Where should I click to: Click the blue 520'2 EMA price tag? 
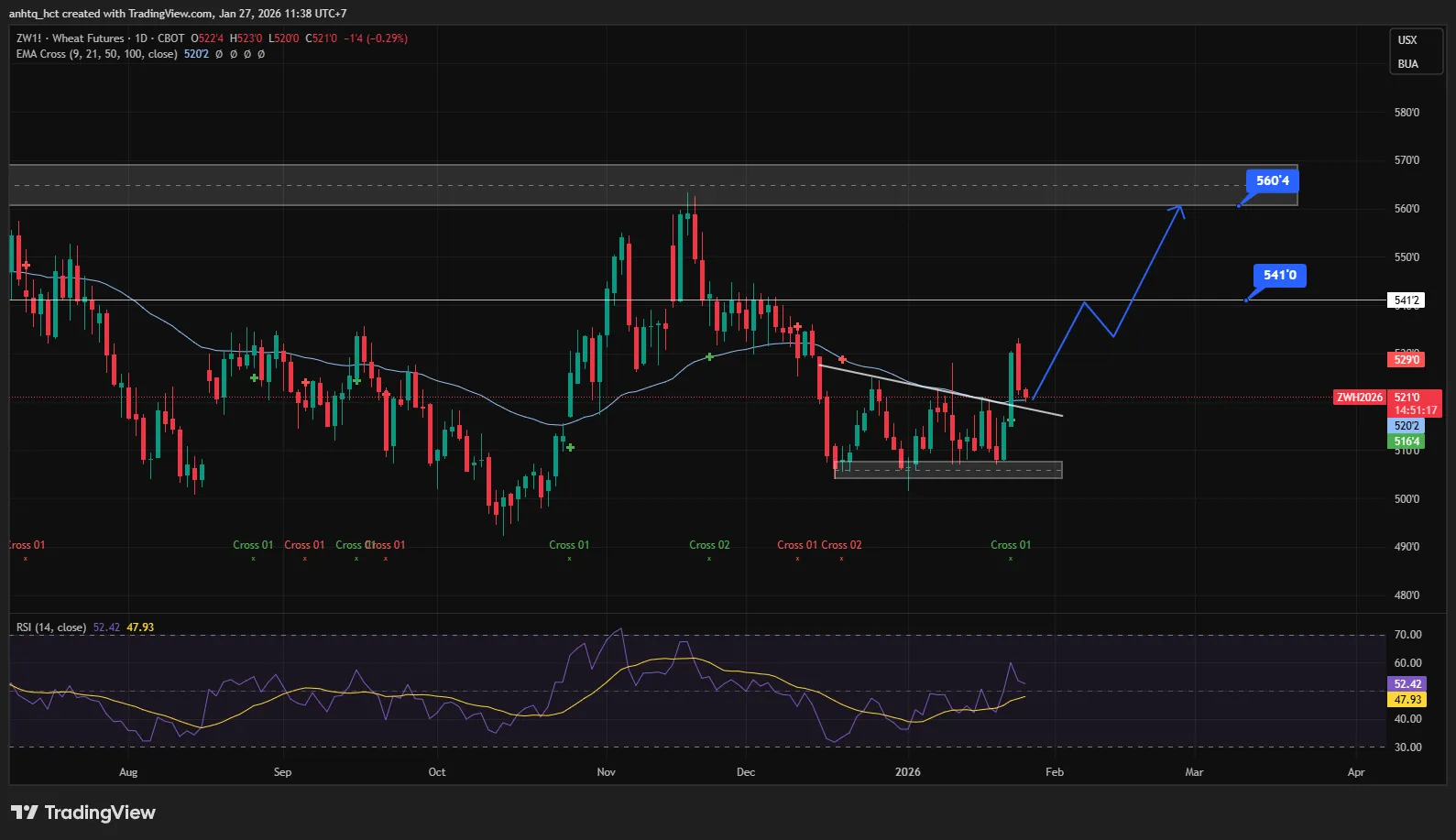click(x=1407, y=426)
